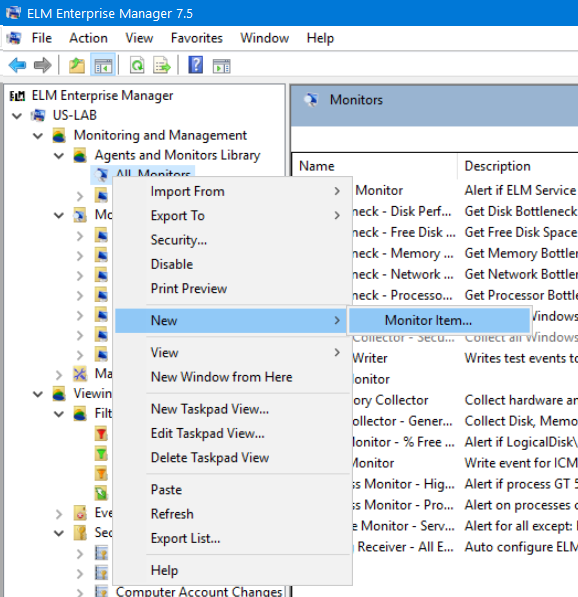The height and width of the screenshot is (597, 578).
Task: Click the Back arrow toolbar icon
Action: [17, 65]
